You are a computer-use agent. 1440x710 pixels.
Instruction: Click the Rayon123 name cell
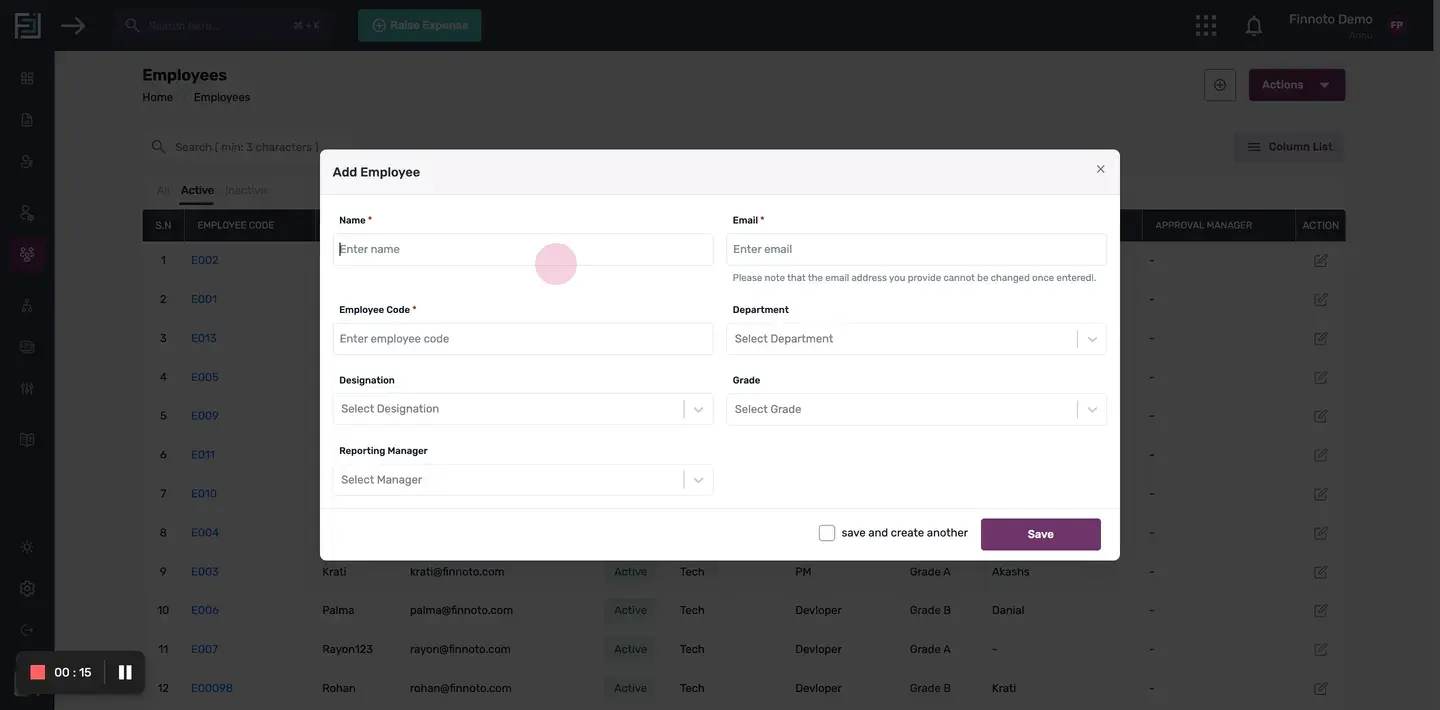(x=347, y=649)
